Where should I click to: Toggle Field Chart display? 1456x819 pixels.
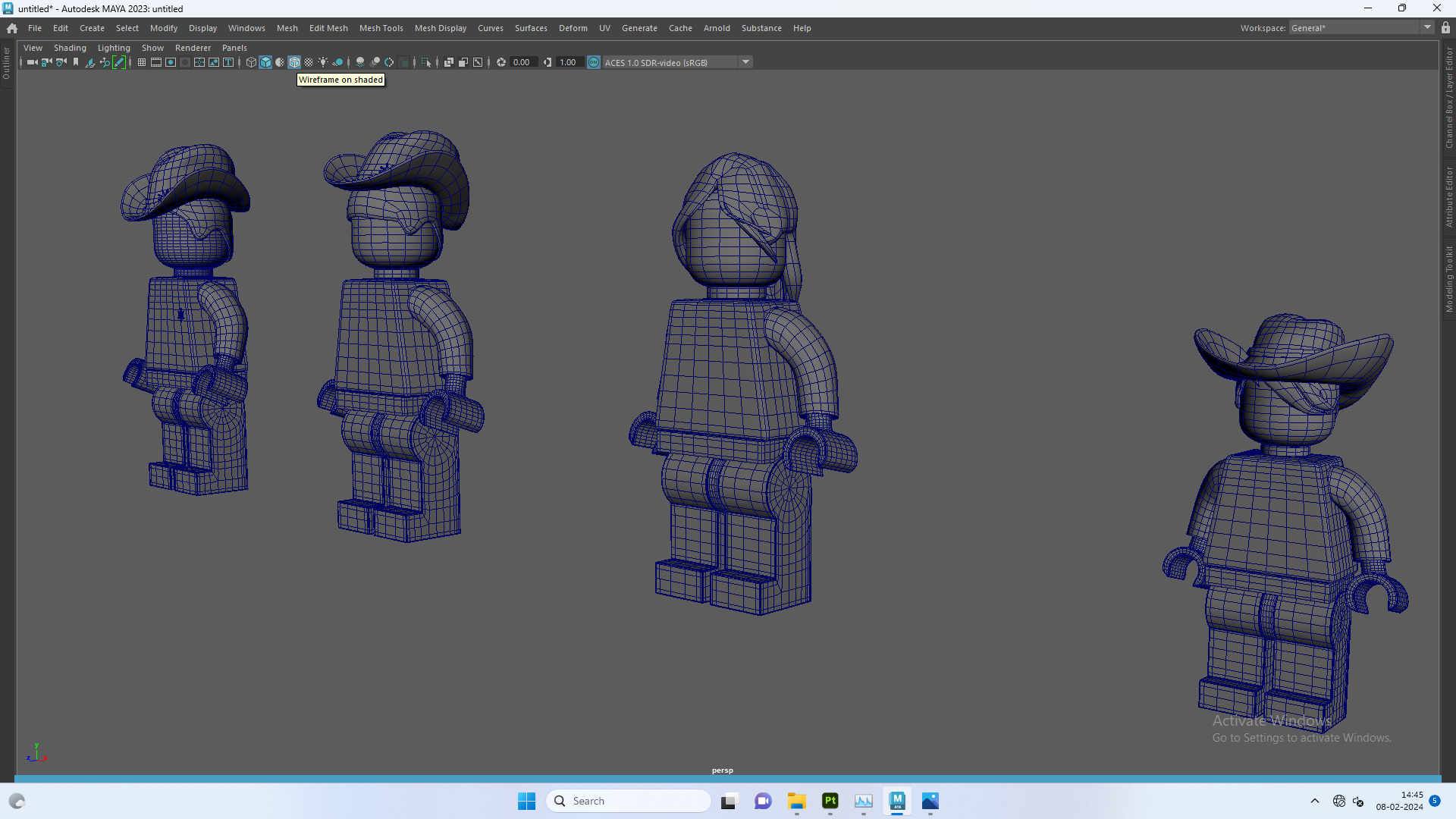pos(199,62)
